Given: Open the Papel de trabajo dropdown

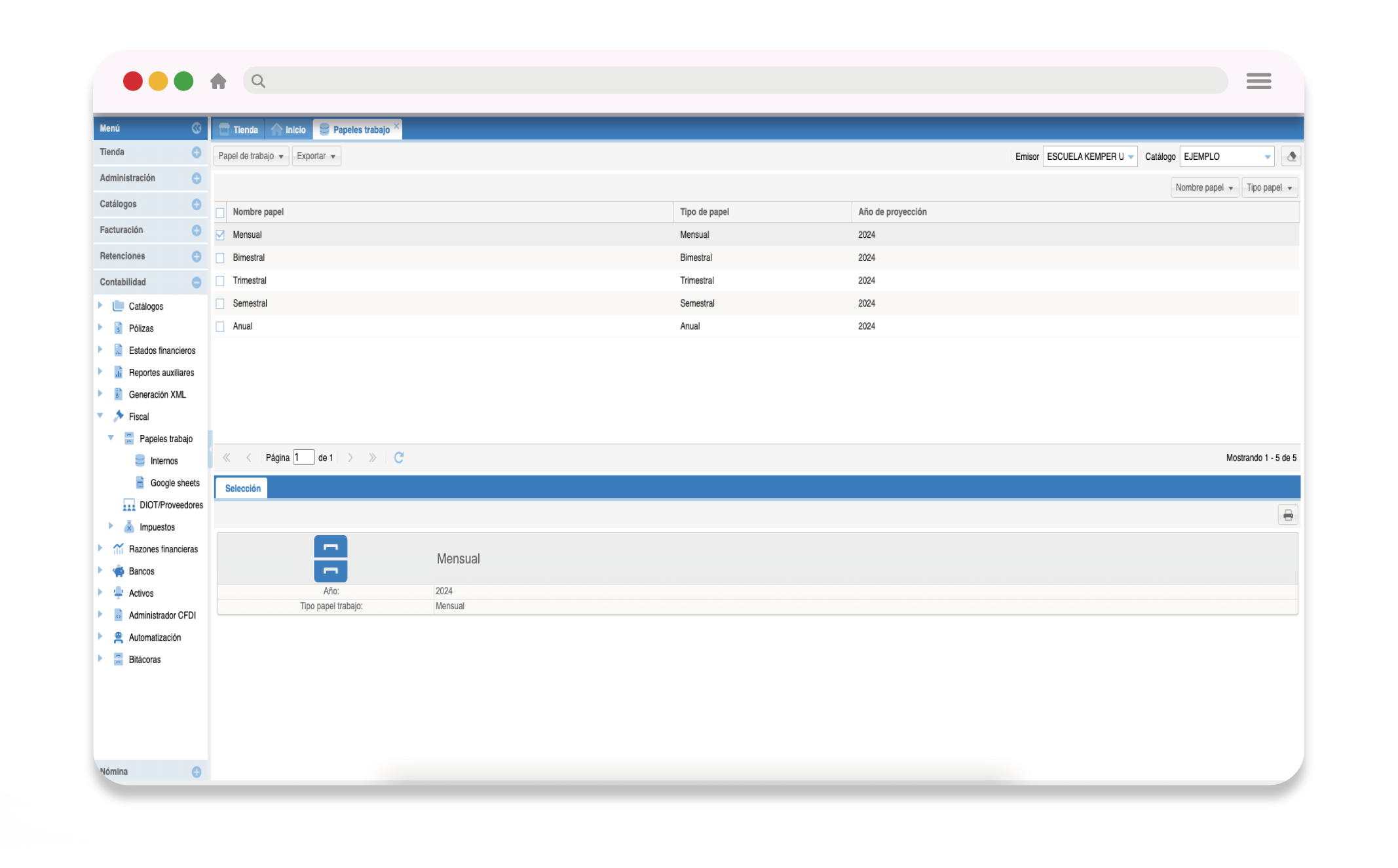Looking at the screenshot, I should [x=251, y=156].
